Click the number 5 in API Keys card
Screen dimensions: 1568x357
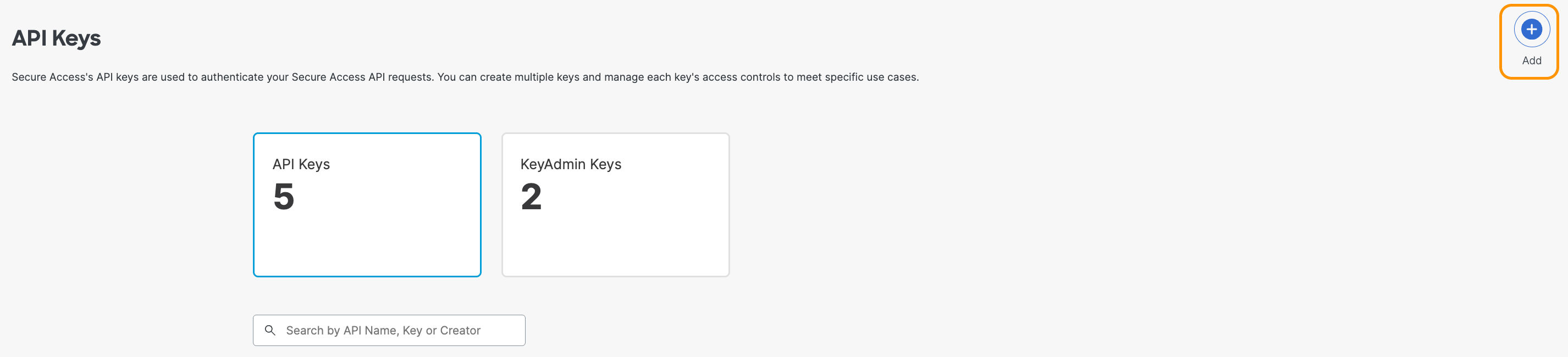284,197
